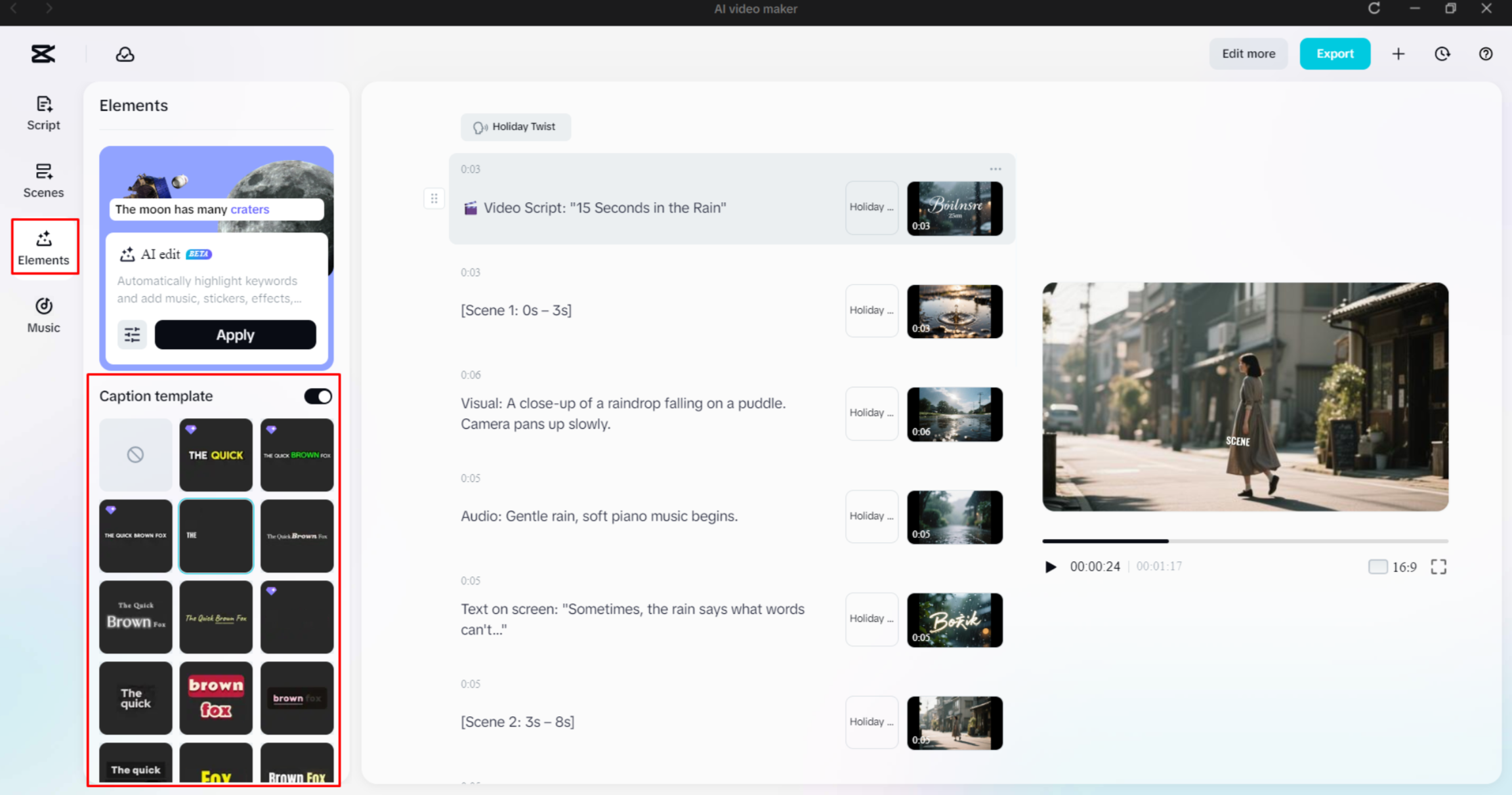The height and width of the screenshot is (795, 1512).
Task: Switch to the Music tab
Action: [43, 315]
